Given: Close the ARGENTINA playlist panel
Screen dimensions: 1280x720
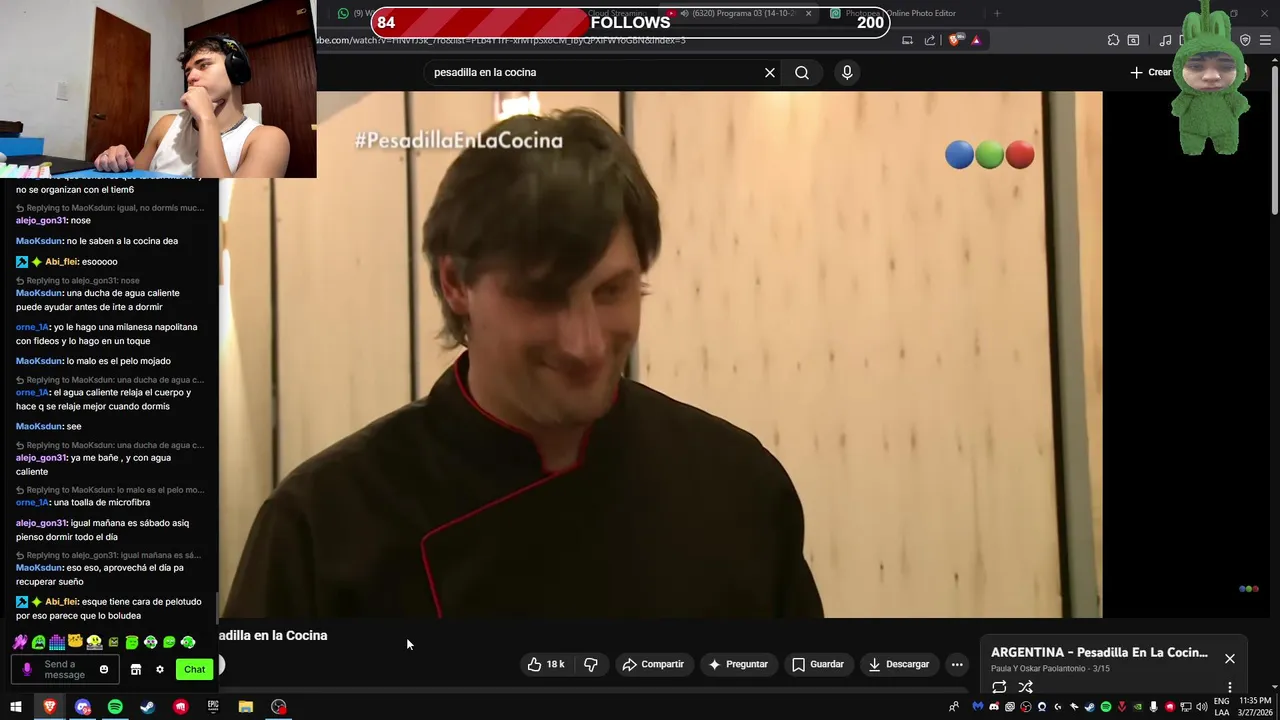Looking at the screenshot, I should [1230, 658].
